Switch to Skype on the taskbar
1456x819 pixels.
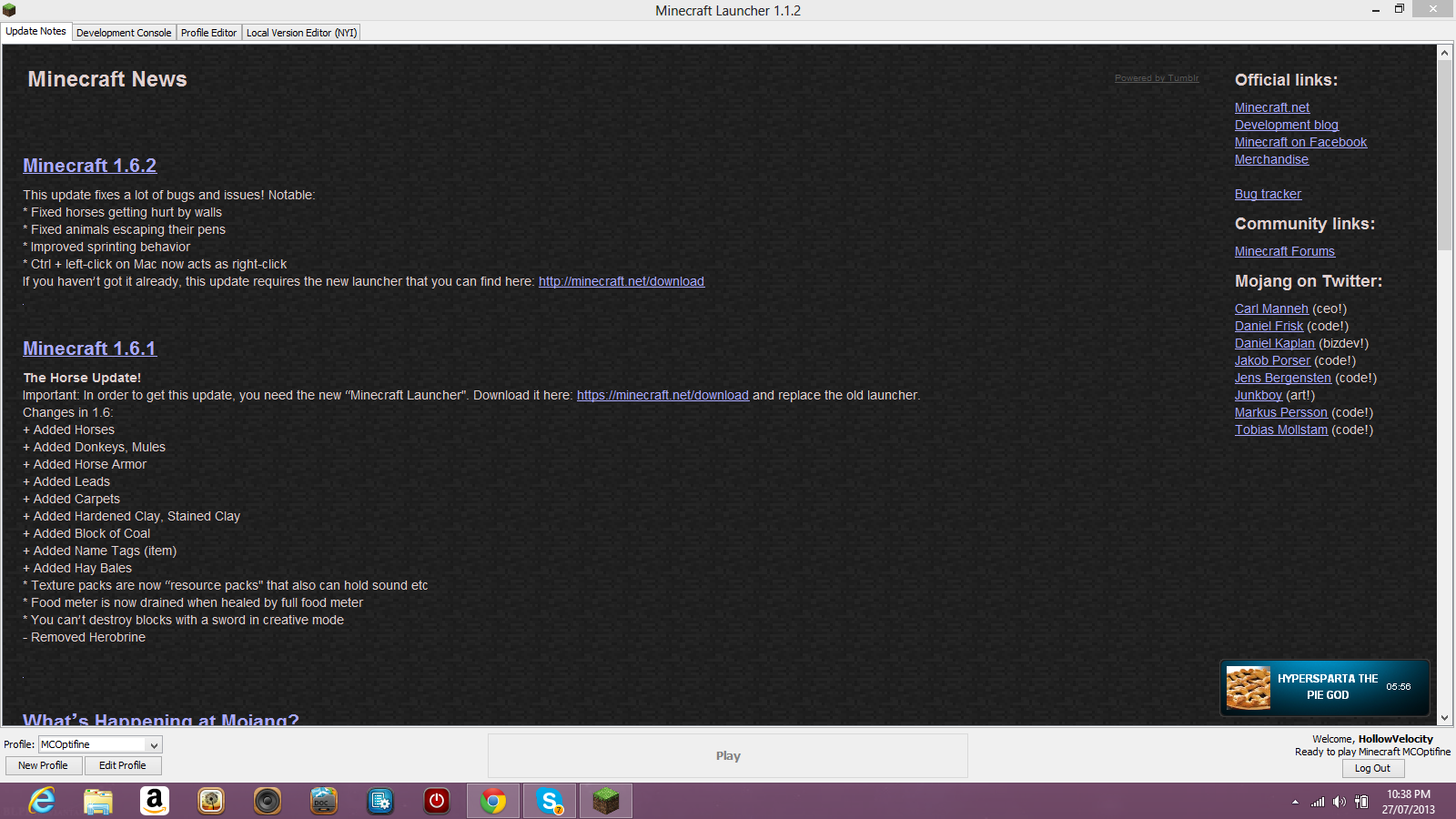click(550, 801)
